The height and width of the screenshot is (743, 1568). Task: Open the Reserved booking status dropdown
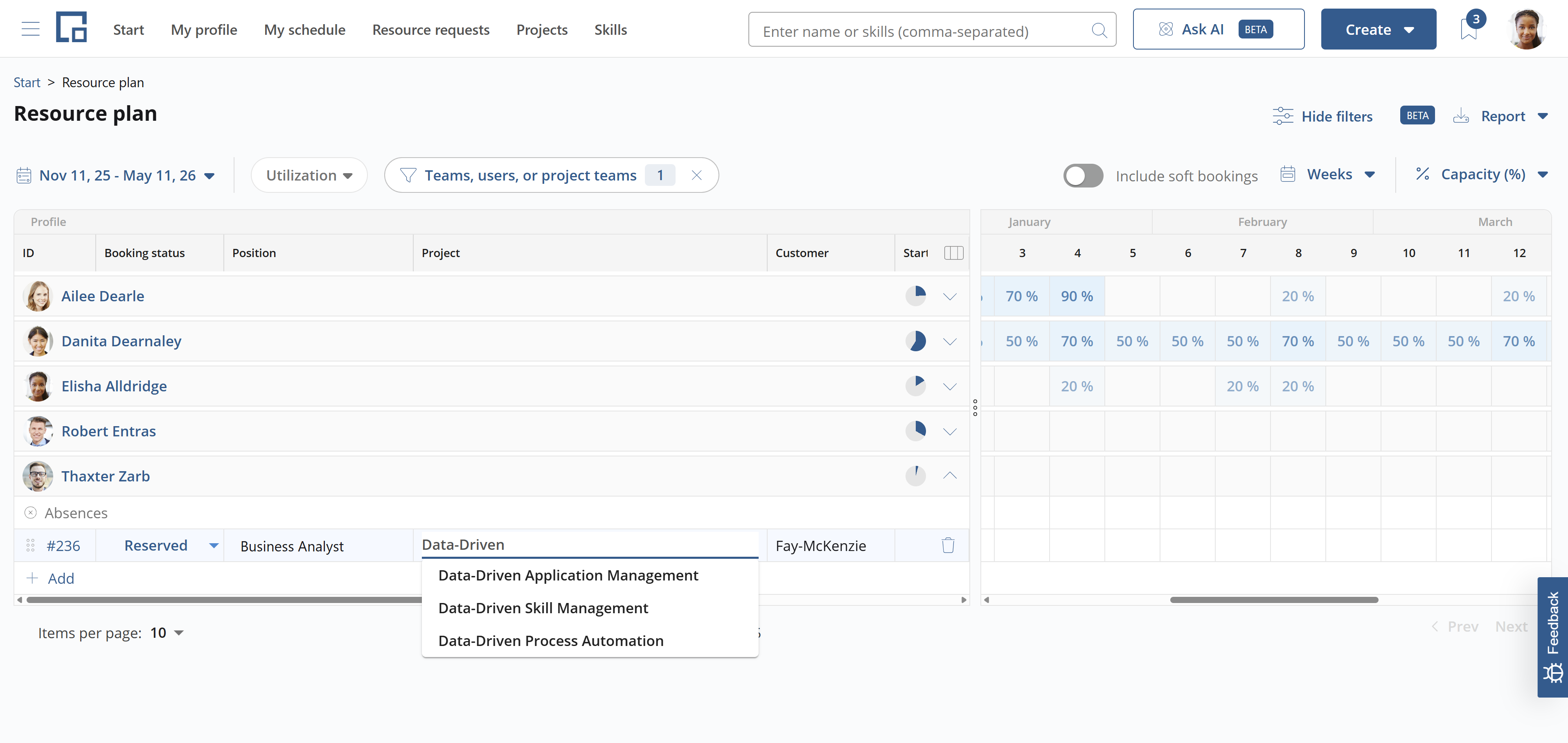coord(160,546)
